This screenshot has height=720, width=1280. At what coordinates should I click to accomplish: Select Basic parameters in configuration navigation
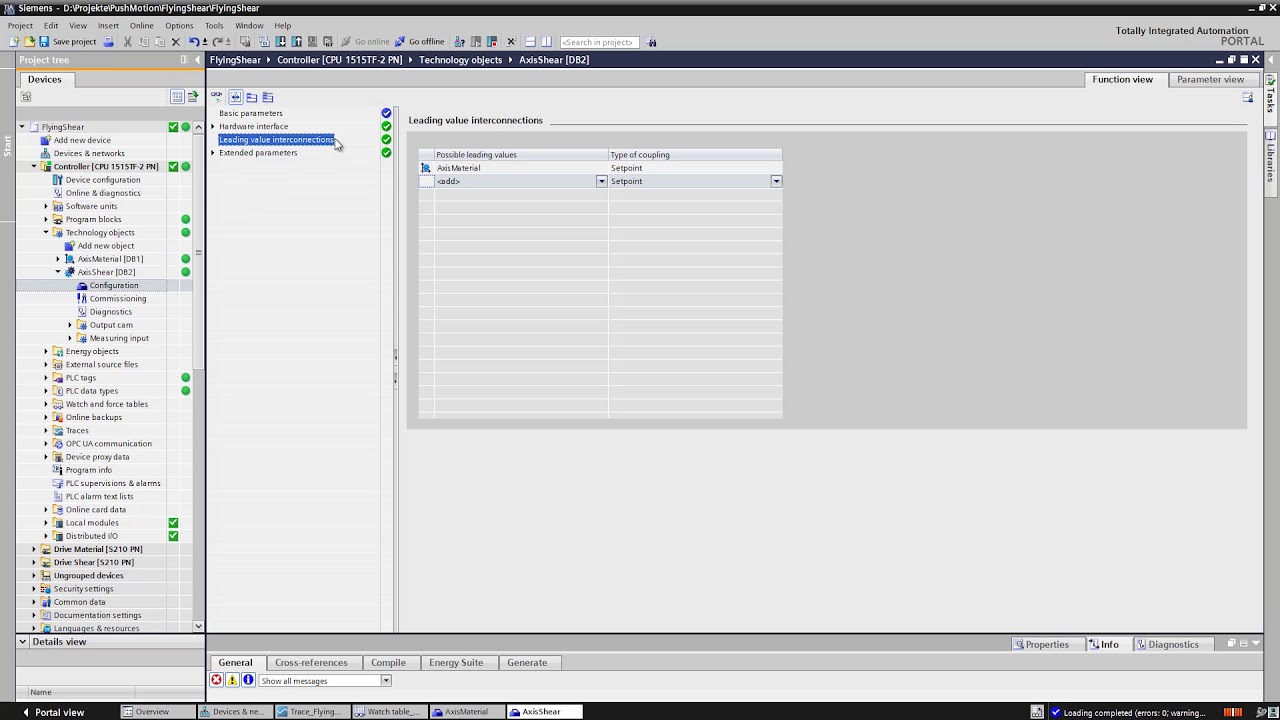(x=251, y=113)
